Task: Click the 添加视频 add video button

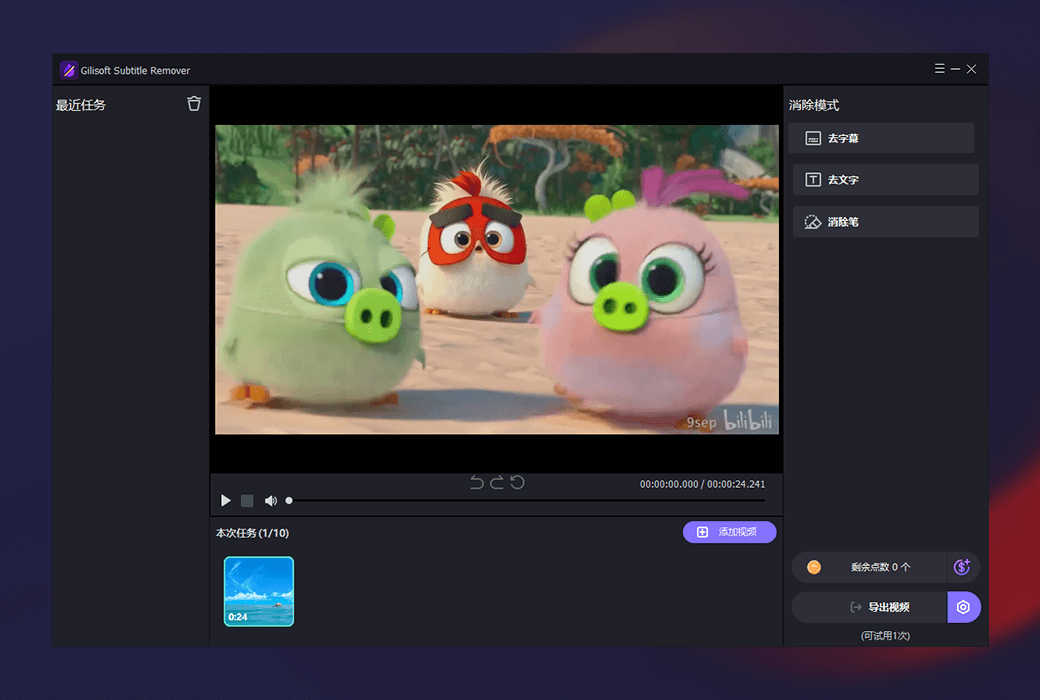Action: pyautogui.click(x=729, y=532)
